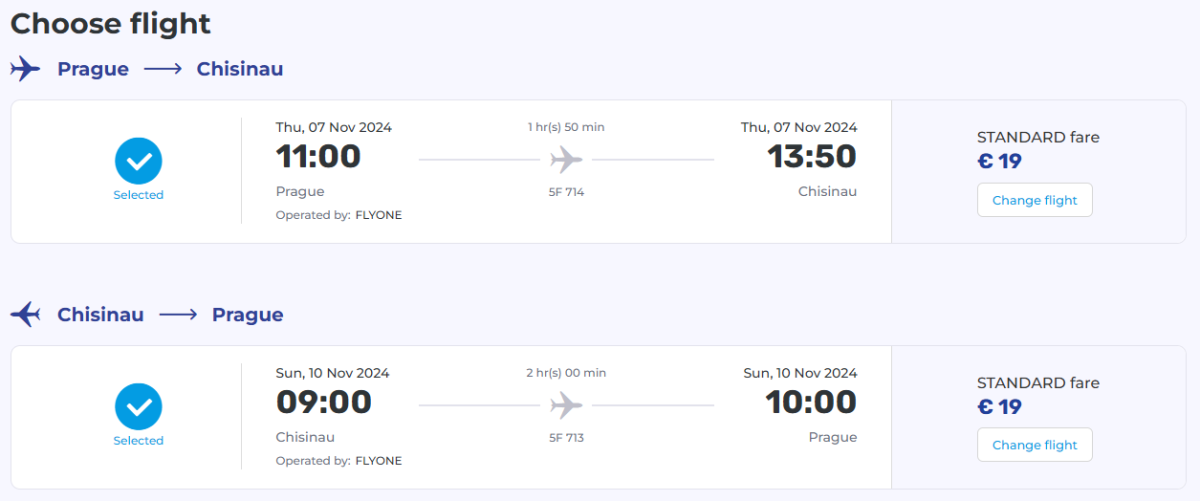
Task: Click the Selected label under the first checkmark
Action: [x=138, y=195]
